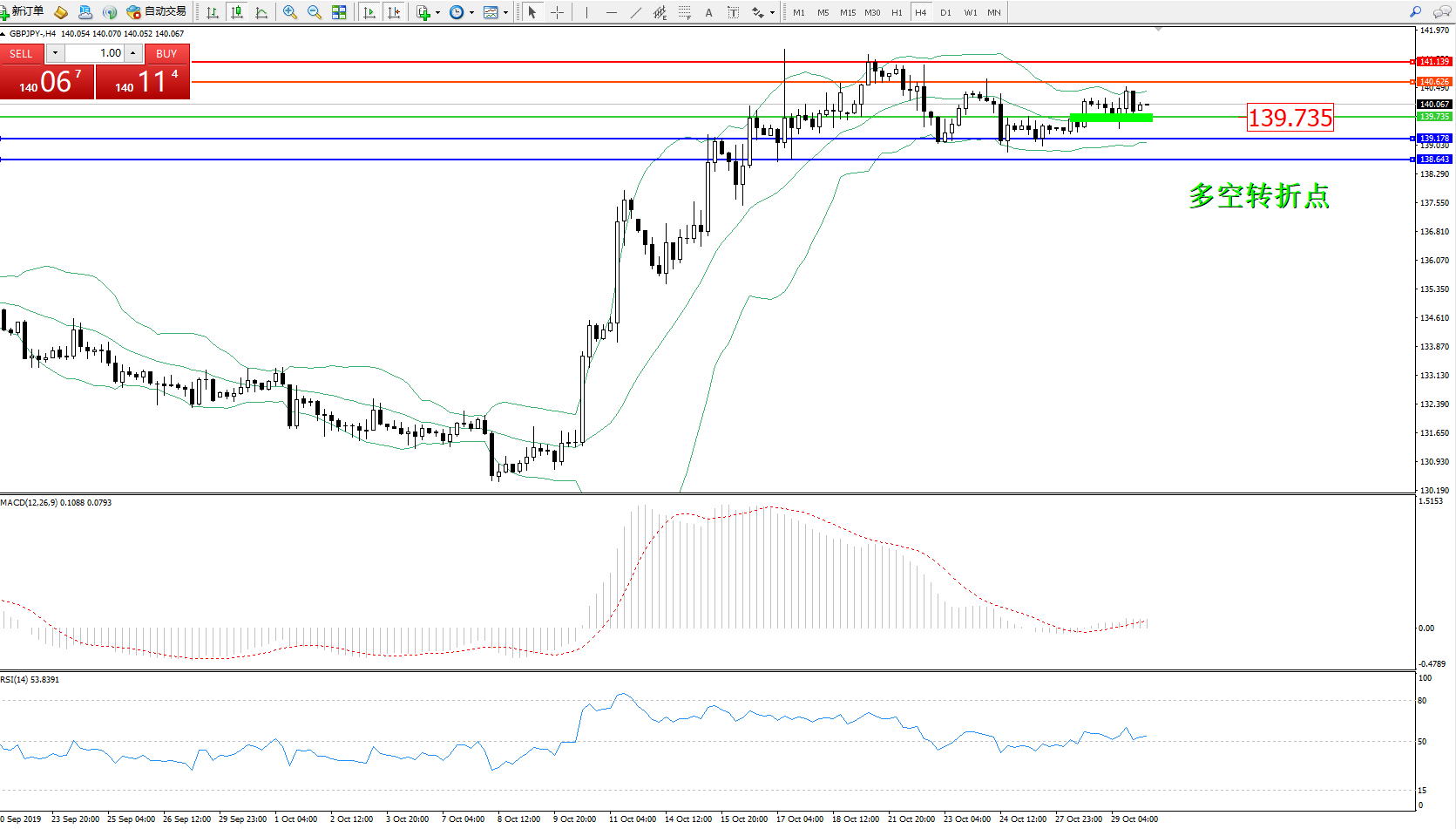Expand the chart templates dropdown
The width and height of the screenshot is (1456, 829).
coord(505,12)
